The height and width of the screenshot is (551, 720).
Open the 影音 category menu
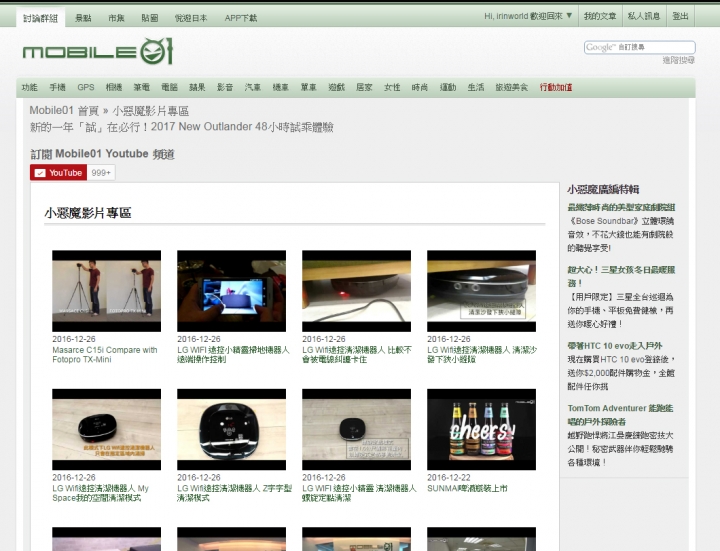(x=225, y=87)
